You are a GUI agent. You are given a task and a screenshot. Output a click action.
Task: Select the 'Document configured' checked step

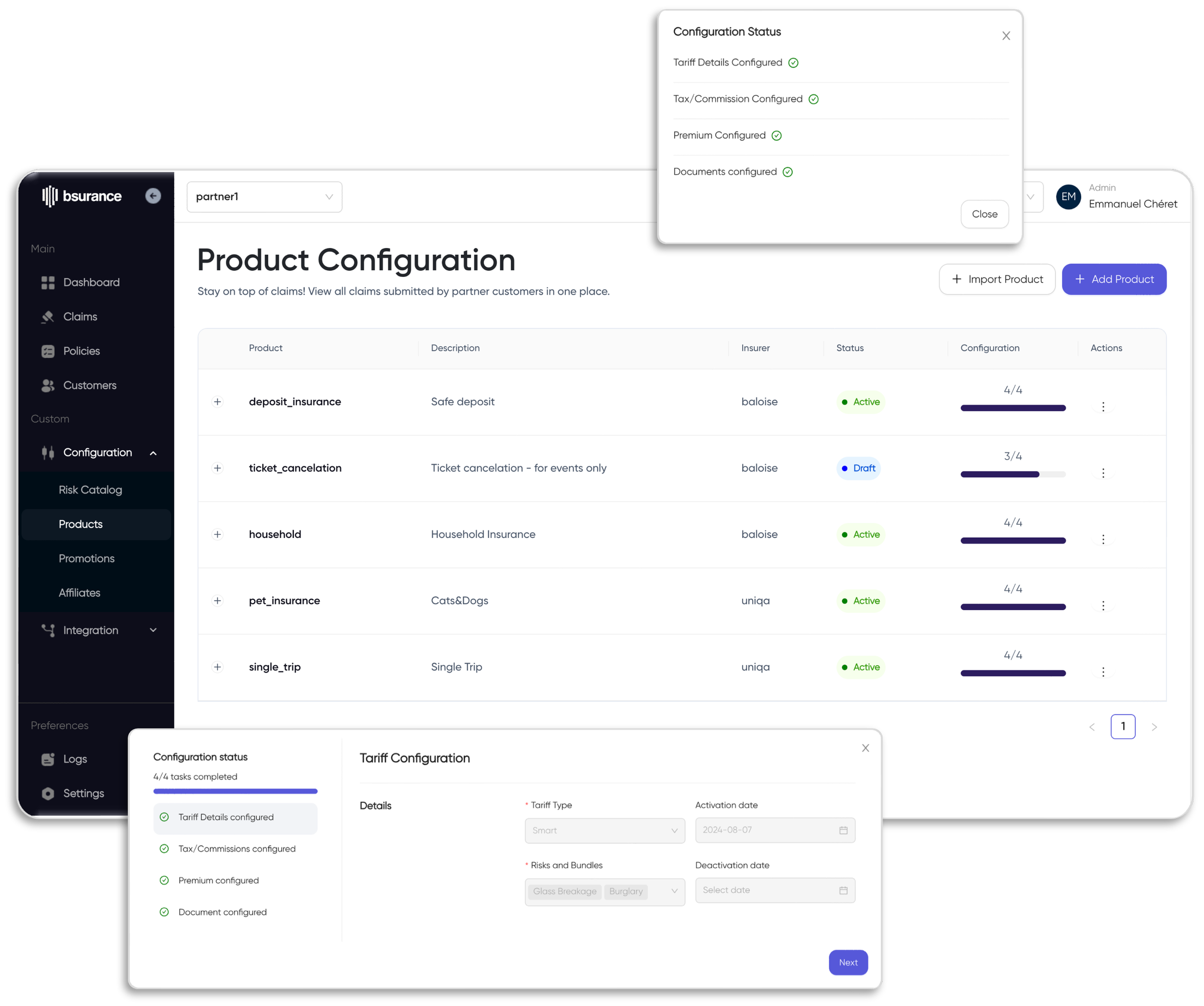click(x=222, y=912)
